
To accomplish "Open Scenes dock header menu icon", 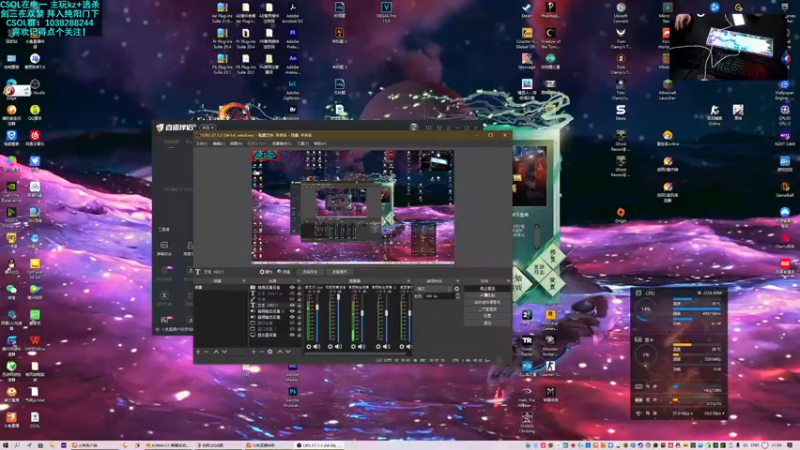I will pos(244,281).
